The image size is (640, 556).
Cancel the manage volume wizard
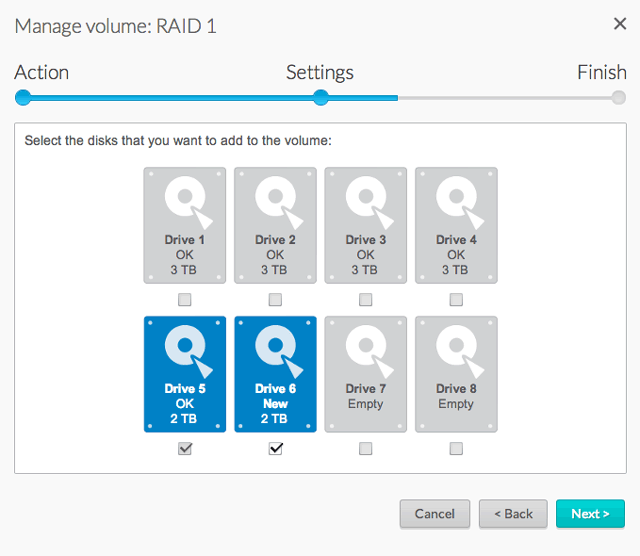click(434, 514)
